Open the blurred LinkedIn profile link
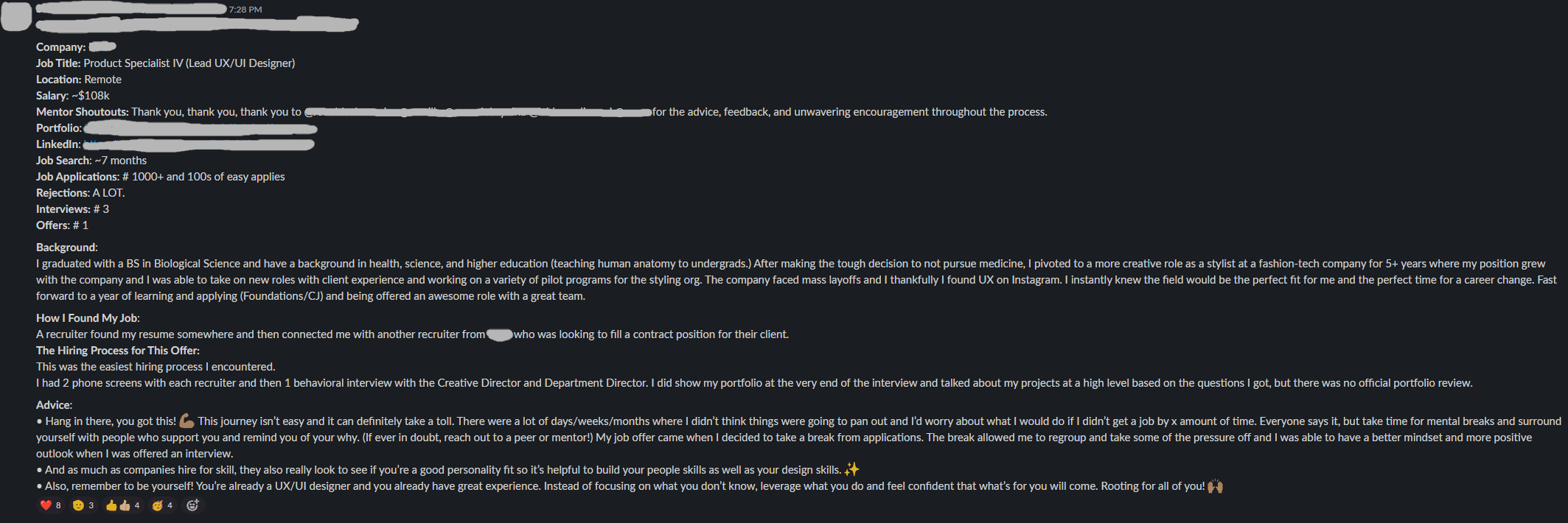This screenshot has width=1568, height=523. tap(198, 144)
